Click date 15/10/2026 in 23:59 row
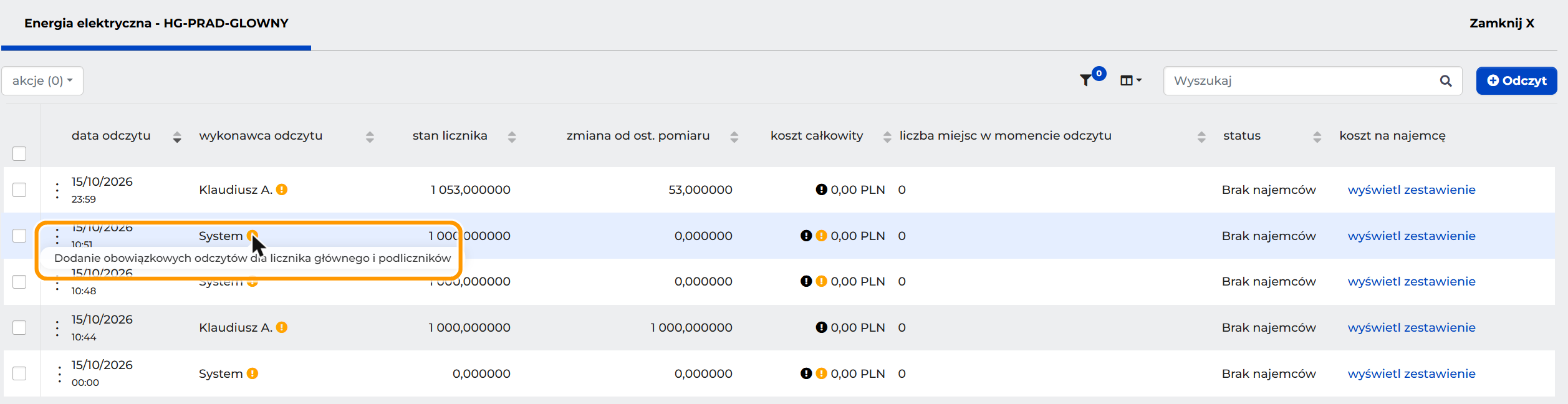Image resolution: width=1568 pixels, height=404 pixels. pos(102,182)
